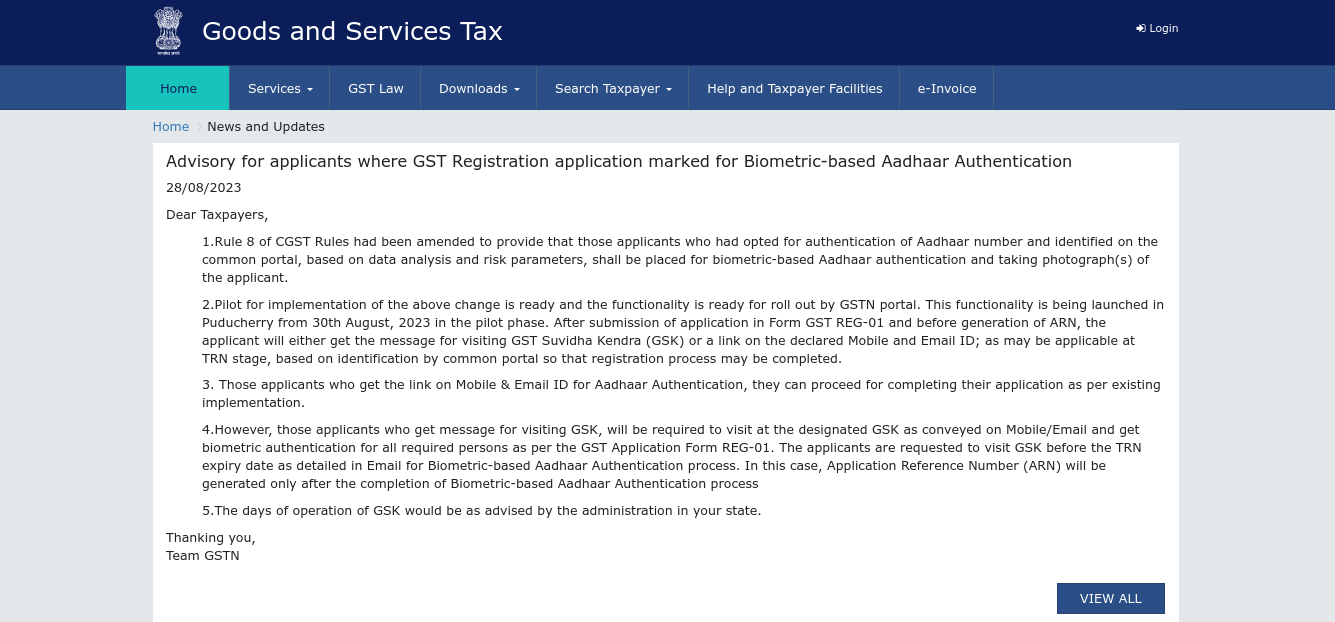This screenshot has height=622, width=1335.
Task: Expand the Search Taxpayer dropdown
Action: 613,88
